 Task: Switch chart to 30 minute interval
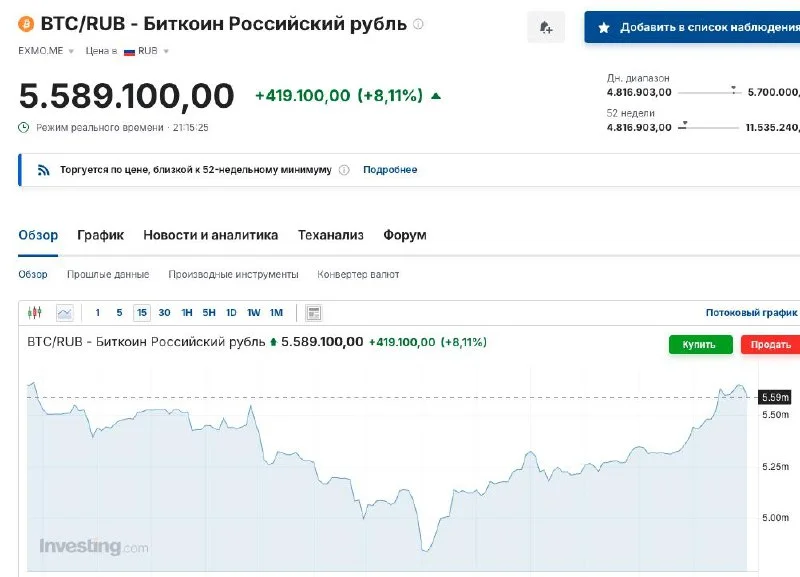(164, 313)
